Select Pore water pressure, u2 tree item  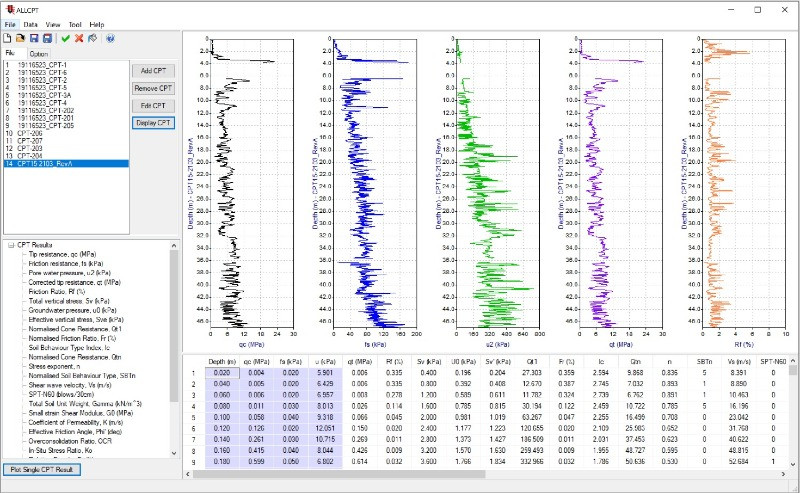[x=69, y=273]
